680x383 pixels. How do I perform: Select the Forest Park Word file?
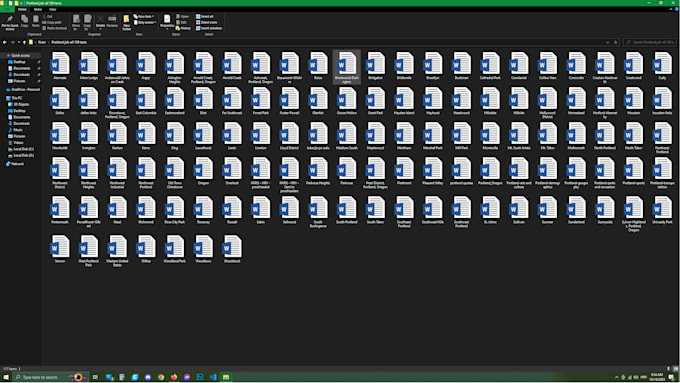point(261,101)
